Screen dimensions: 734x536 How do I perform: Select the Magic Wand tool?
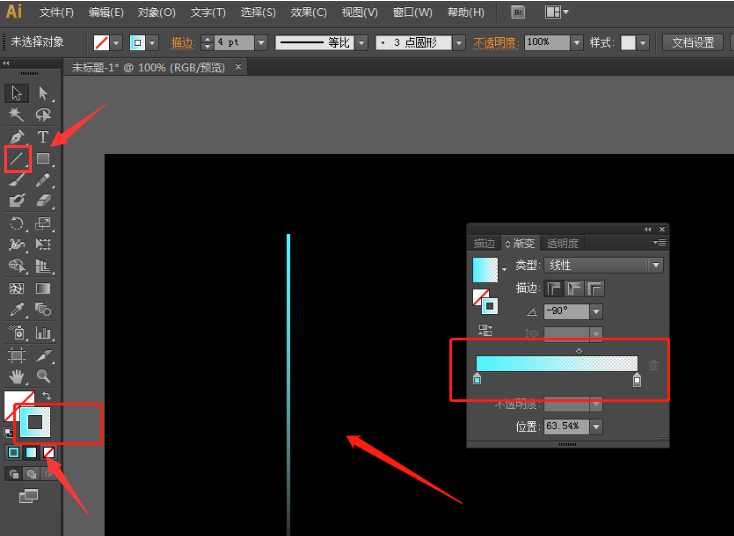point(17,114)
